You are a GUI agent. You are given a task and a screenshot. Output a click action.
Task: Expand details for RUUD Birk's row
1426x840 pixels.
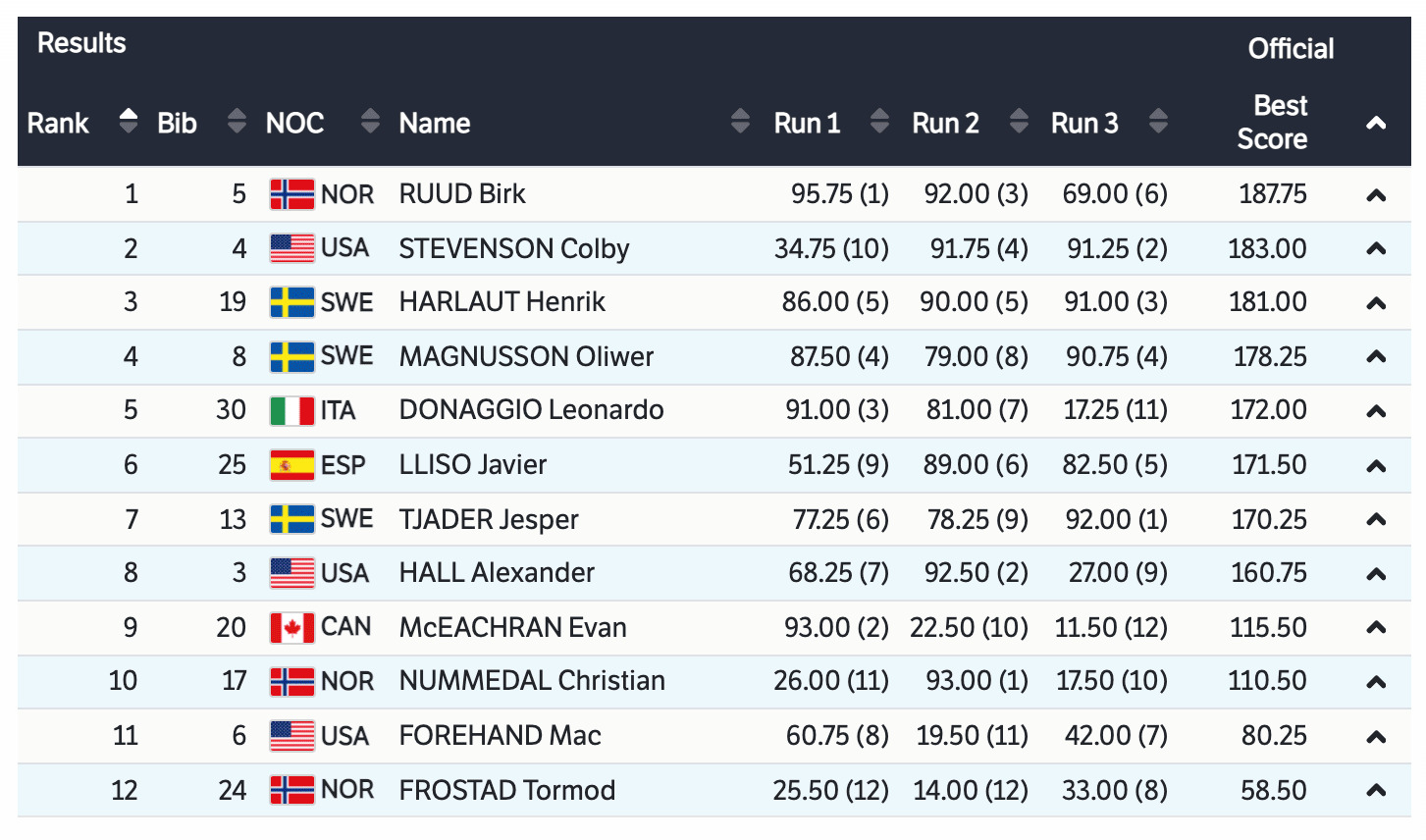[x=1376, y=195]
